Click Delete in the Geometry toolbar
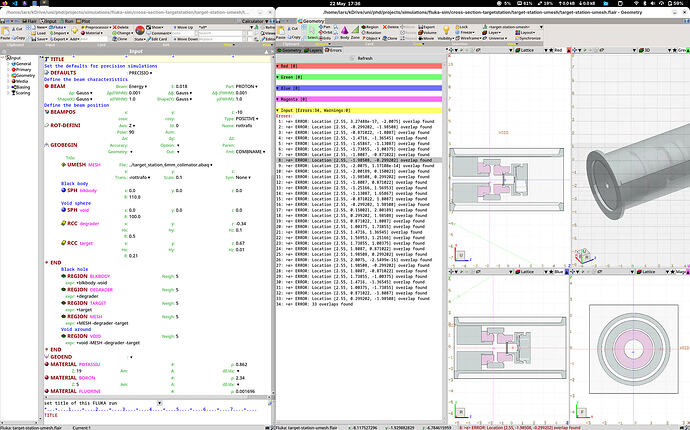 click(x=391, y=27)
